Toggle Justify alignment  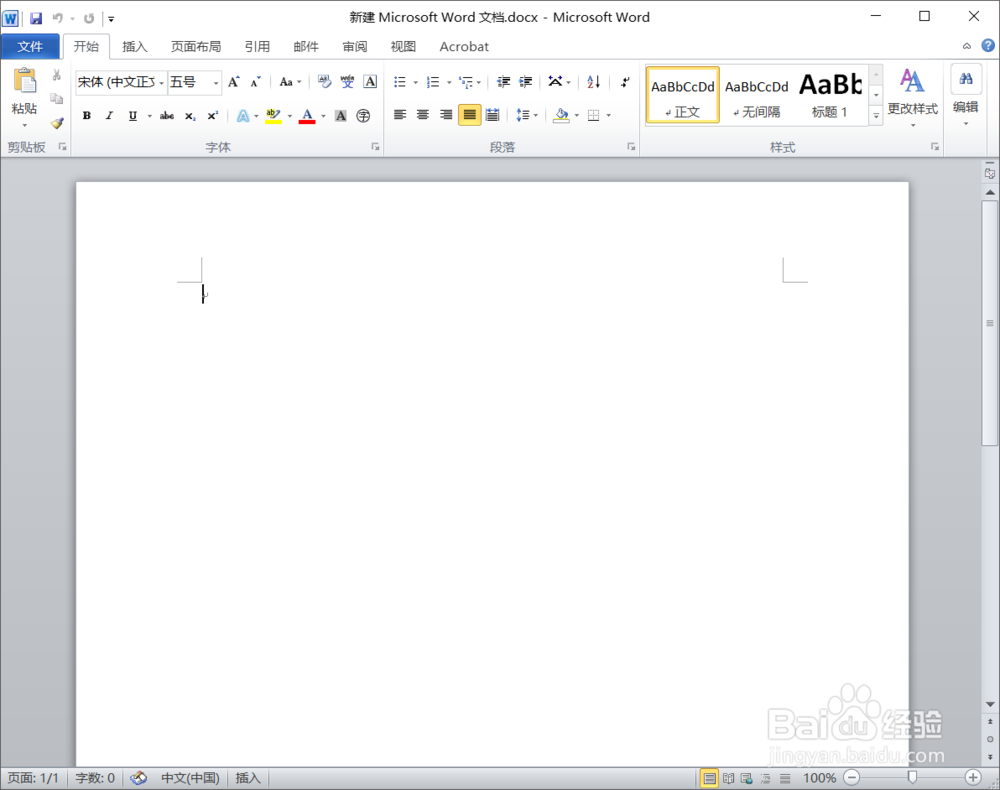[469, 115]
